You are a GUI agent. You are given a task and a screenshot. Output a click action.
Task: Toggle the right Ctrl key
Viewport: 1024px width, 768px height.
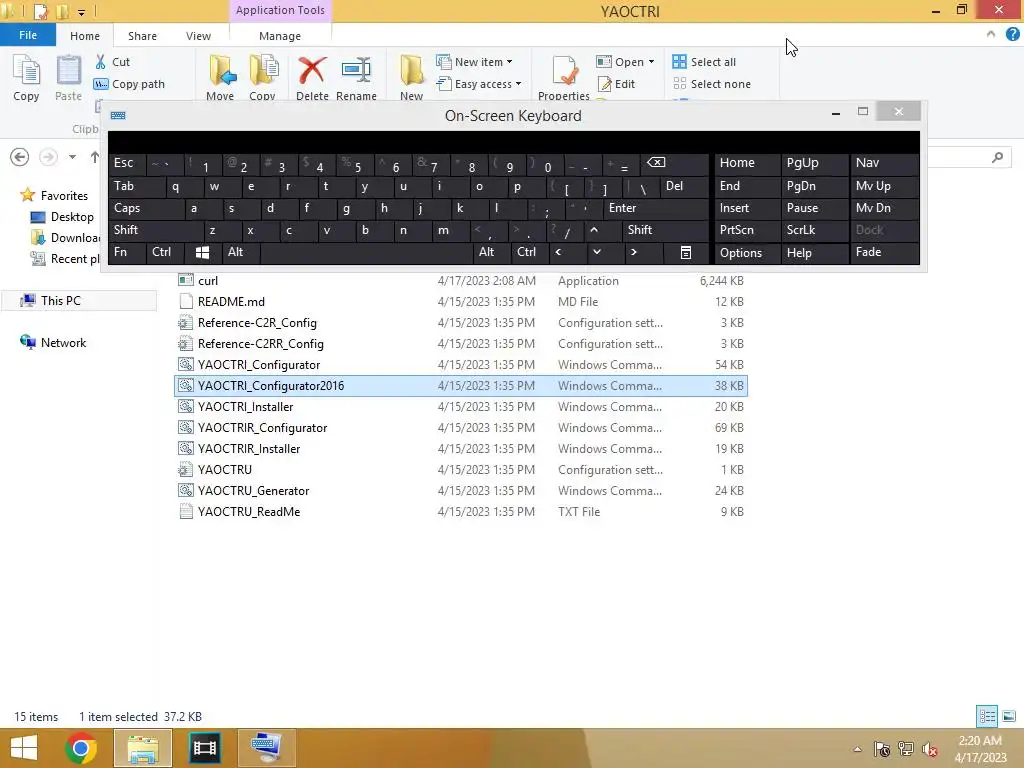pos(529,253)
